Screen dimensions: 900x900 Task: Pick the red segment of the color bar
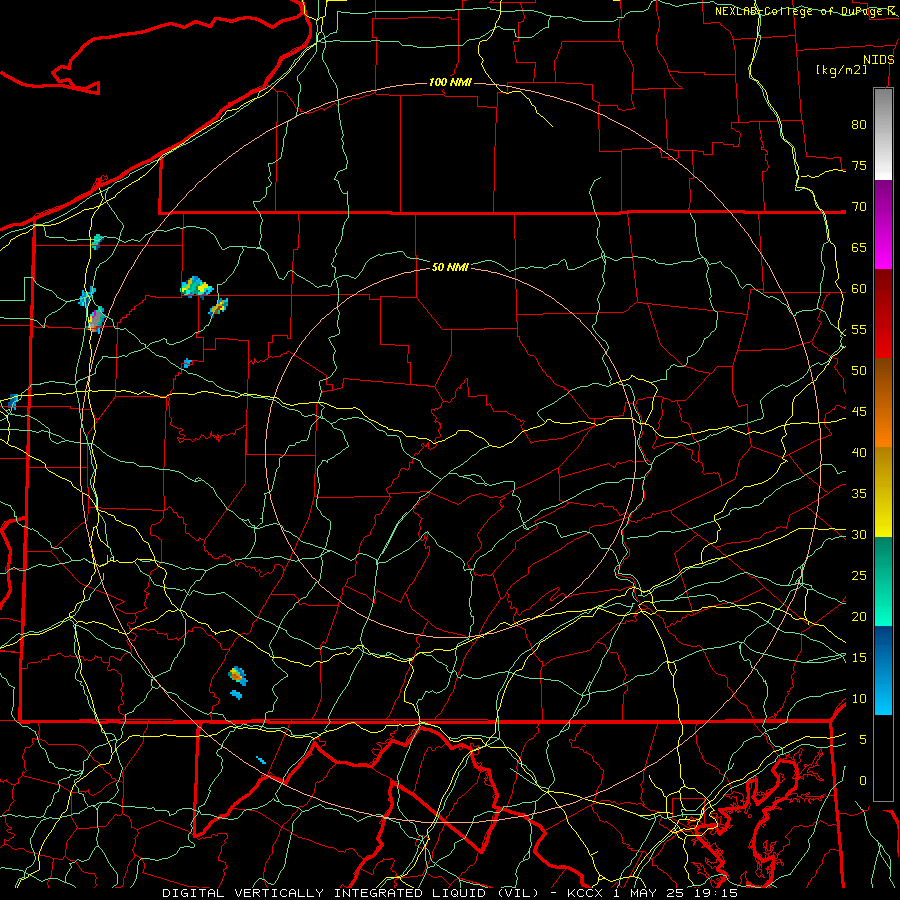[883, 313]
